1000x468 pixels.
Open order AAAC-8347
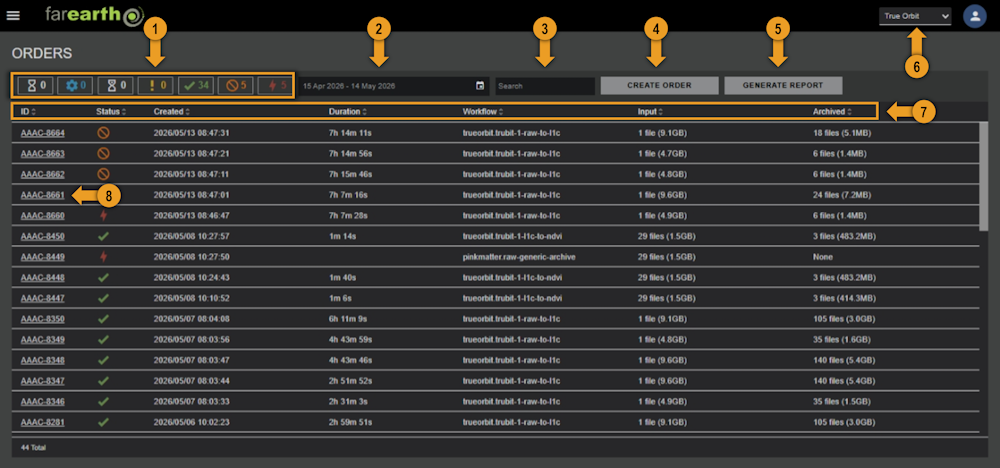43,381
